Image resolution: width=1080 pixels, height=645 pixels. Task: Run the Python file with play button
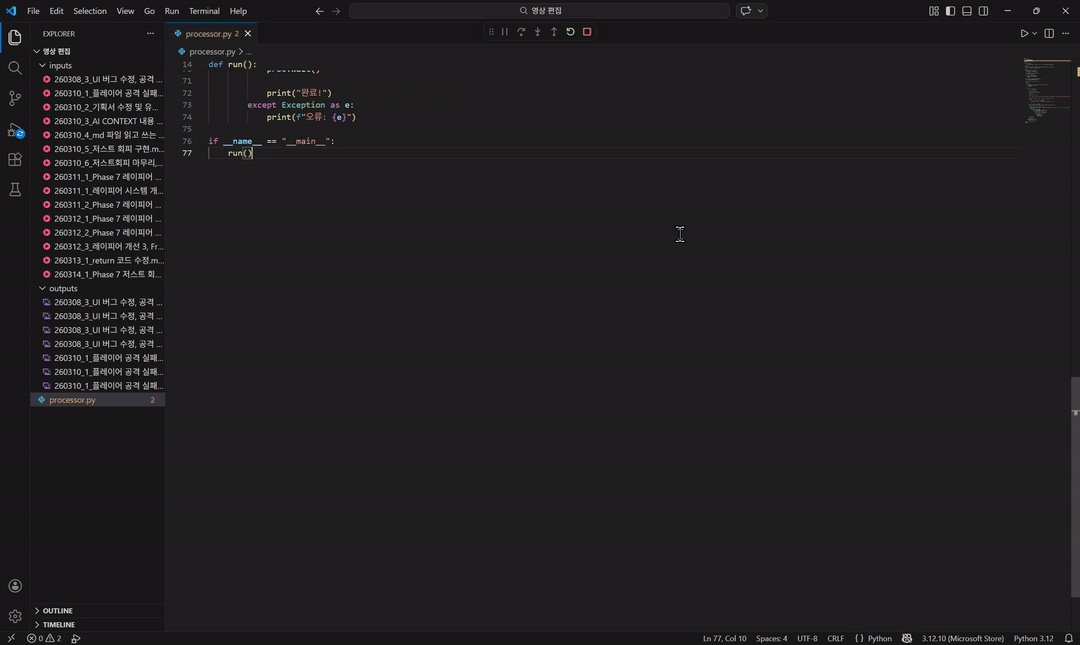(x=1024, y=33)
